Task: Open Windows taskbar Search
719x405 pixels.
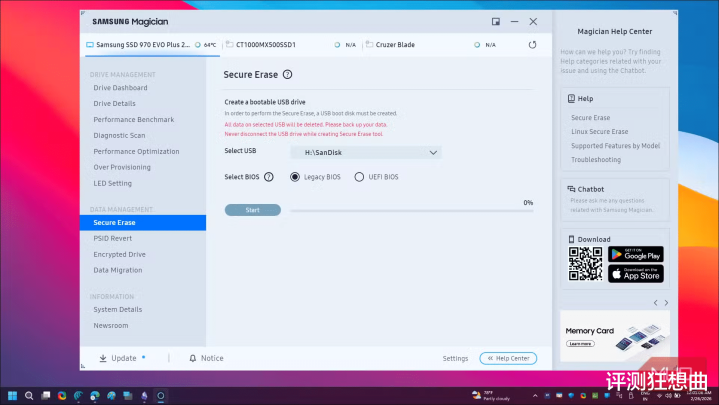Action: coord(29,396)
